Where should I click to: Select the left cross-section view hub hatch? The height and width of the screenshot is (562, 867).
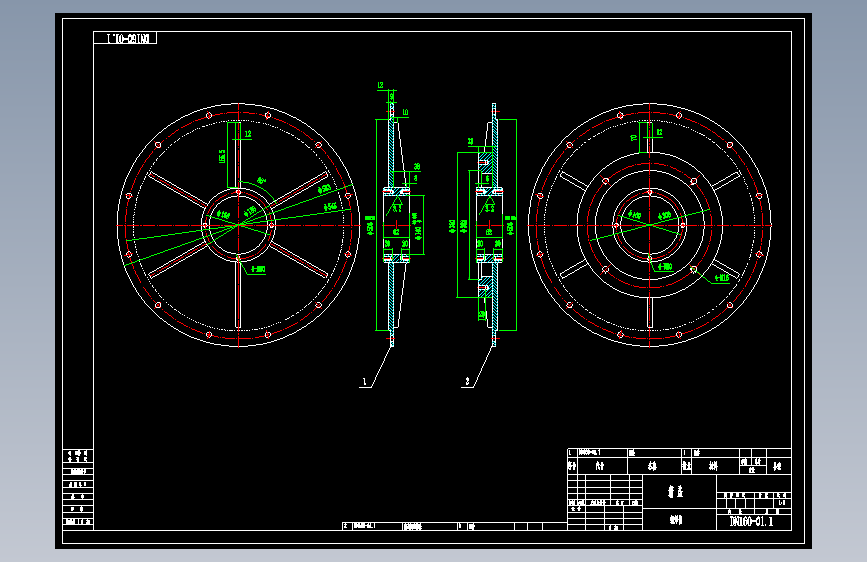click(396, 191)
